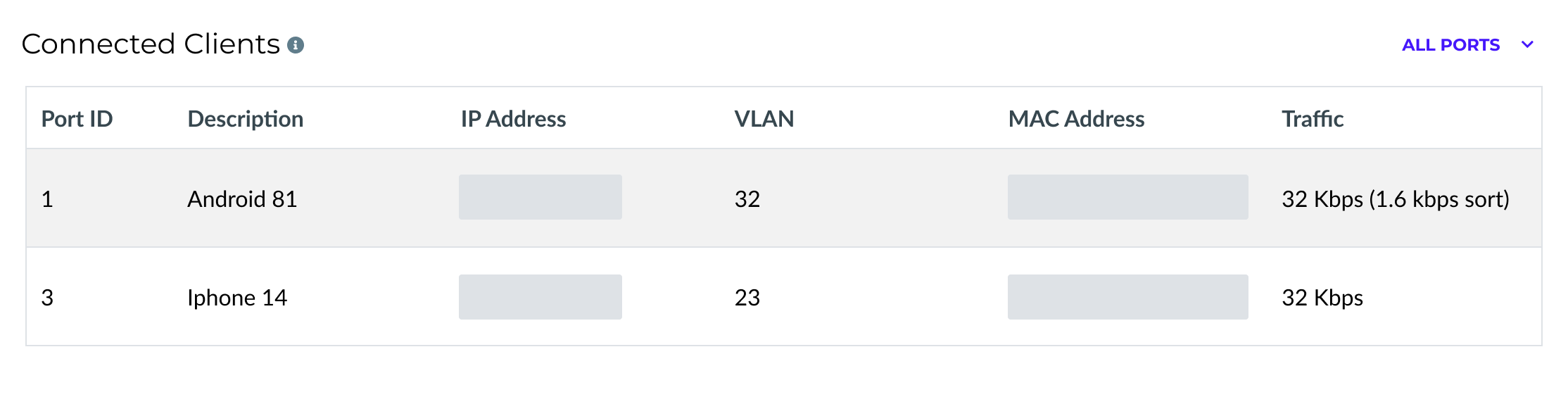Click the hidden IP address of Android 81
The image size is (1568, 404).
coord(540,197)
